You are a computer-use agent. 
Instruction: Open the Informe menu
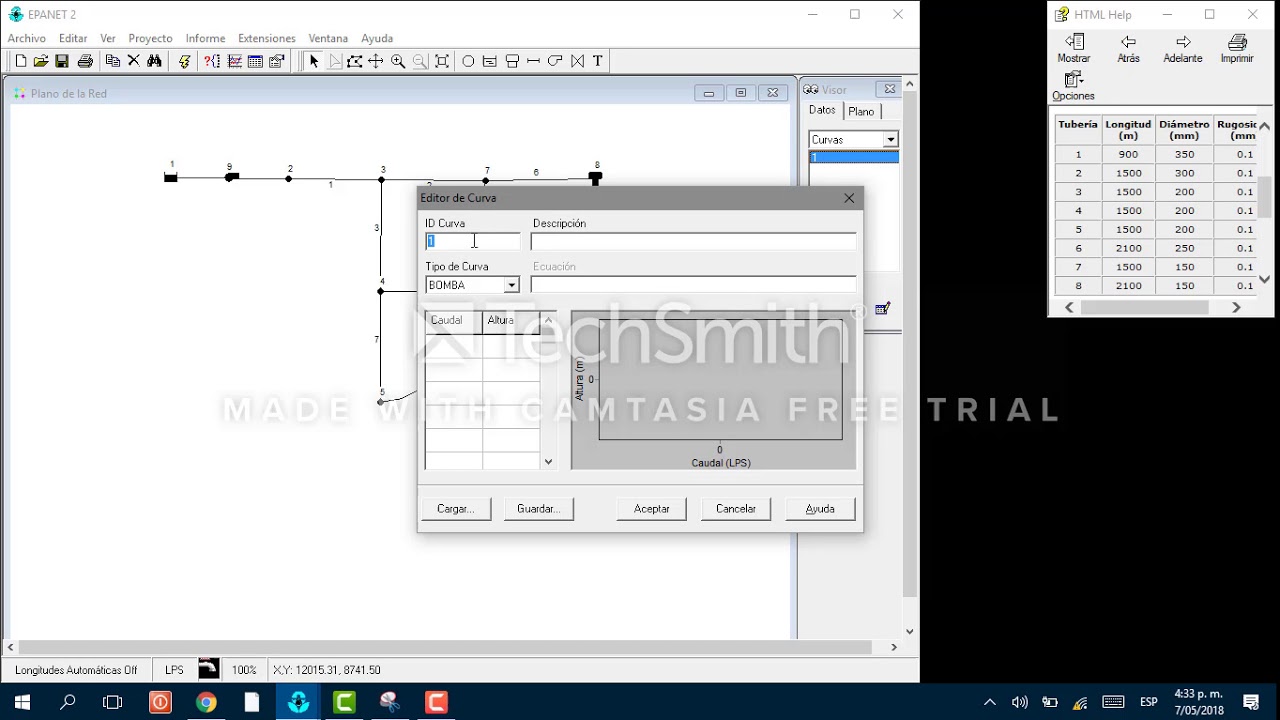click(205, 38)
